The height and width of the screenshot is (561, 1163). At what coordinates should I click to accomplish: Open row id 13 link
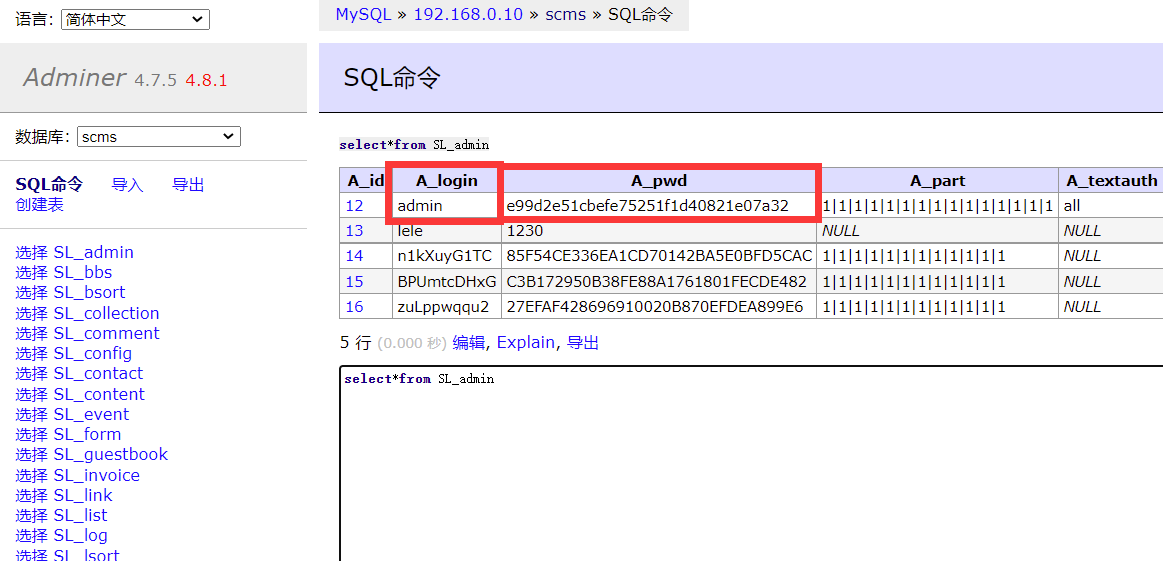(355, 231)
